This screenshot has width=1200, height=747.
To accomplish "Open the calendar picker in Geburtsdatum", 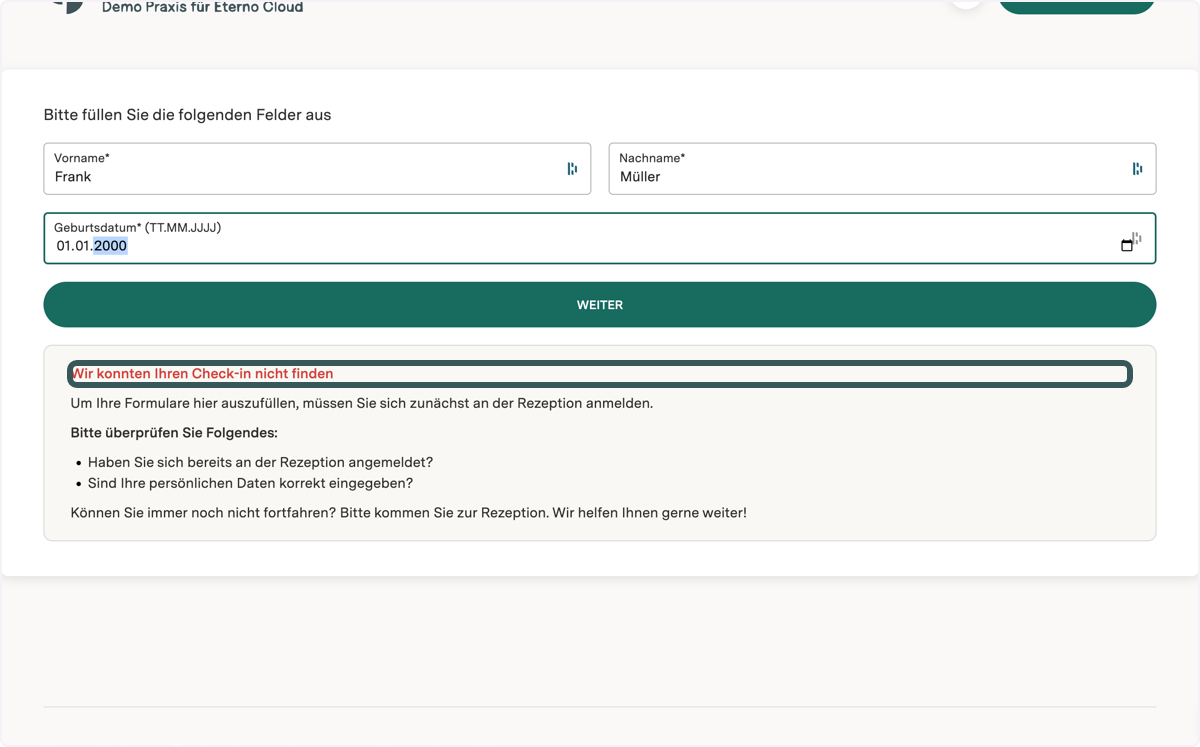I will 1127,245.
